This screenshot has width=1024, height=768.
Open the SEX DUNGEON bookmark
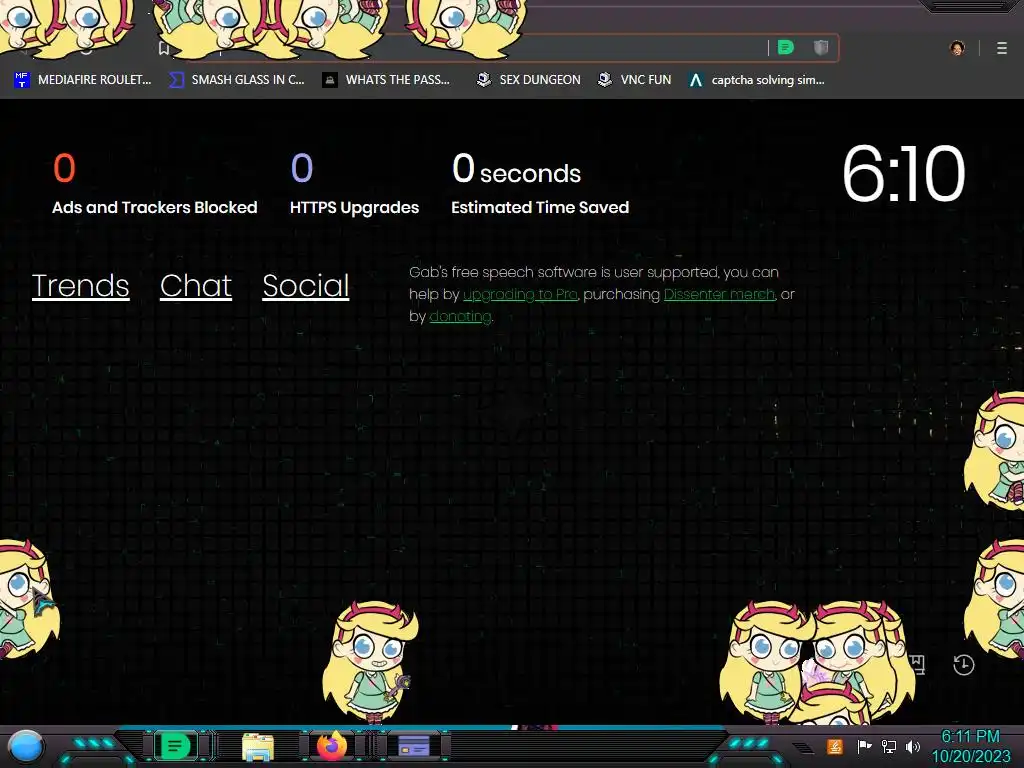pyautogui.click(x=529, y=80)
